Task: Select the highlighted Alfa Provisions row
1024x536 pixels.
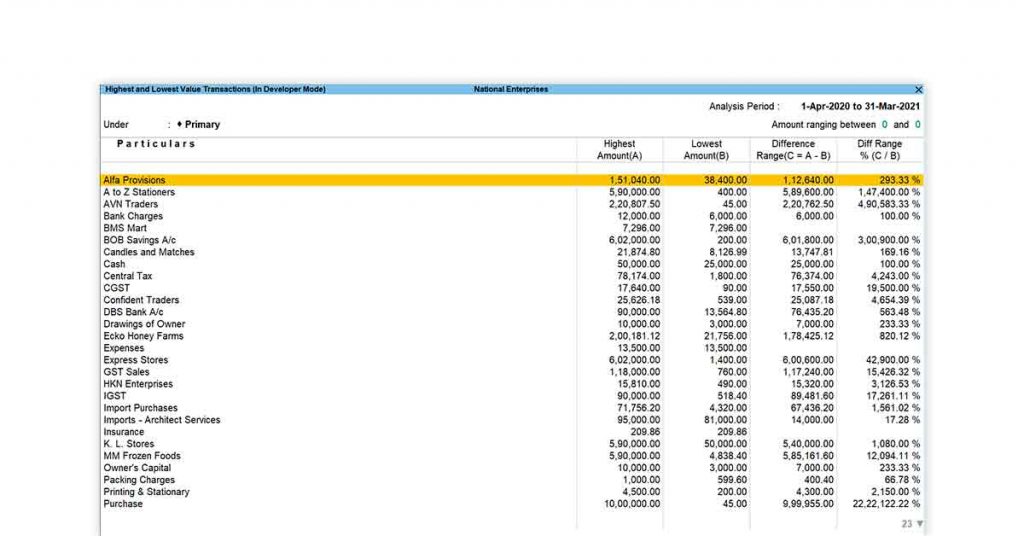Action: tap(134, 180)
